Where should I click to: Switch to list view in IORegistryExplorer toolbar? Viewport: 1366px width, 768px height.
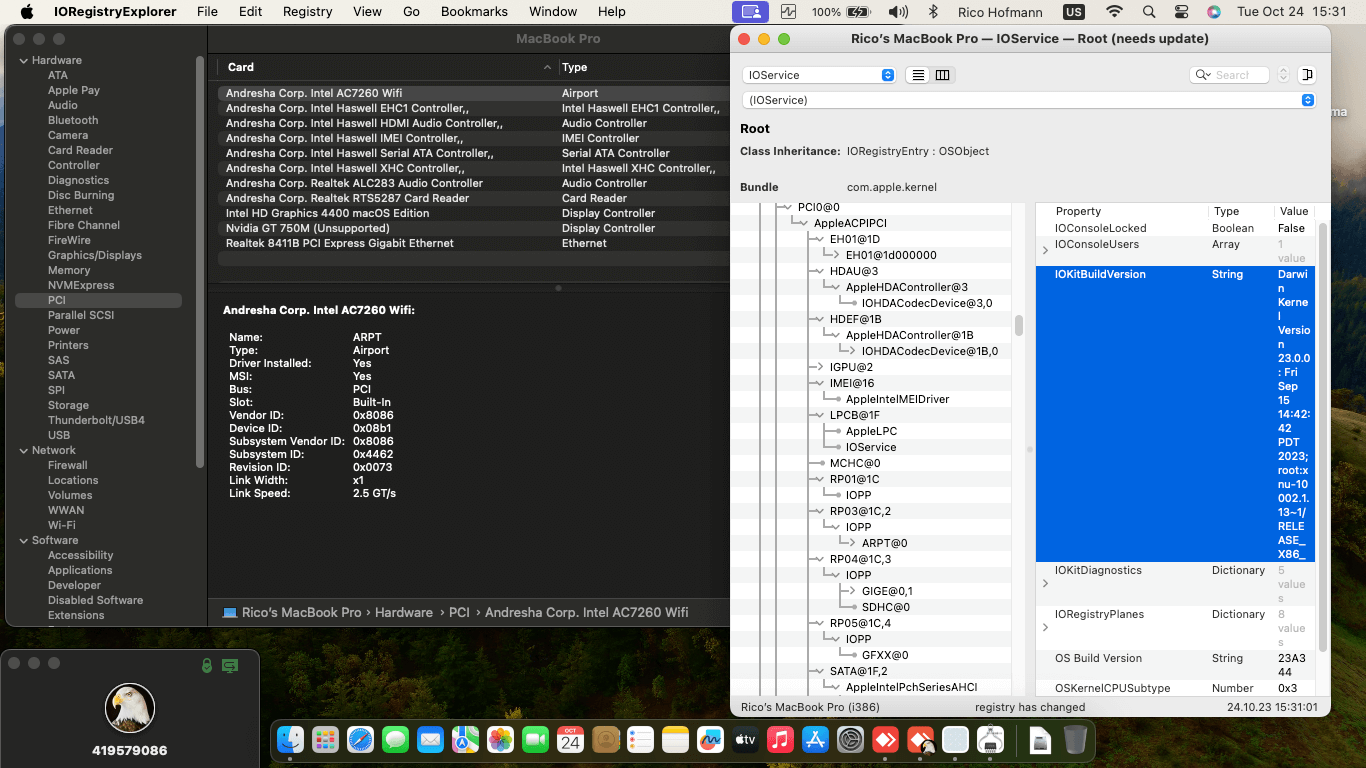[x=918, y=75]
